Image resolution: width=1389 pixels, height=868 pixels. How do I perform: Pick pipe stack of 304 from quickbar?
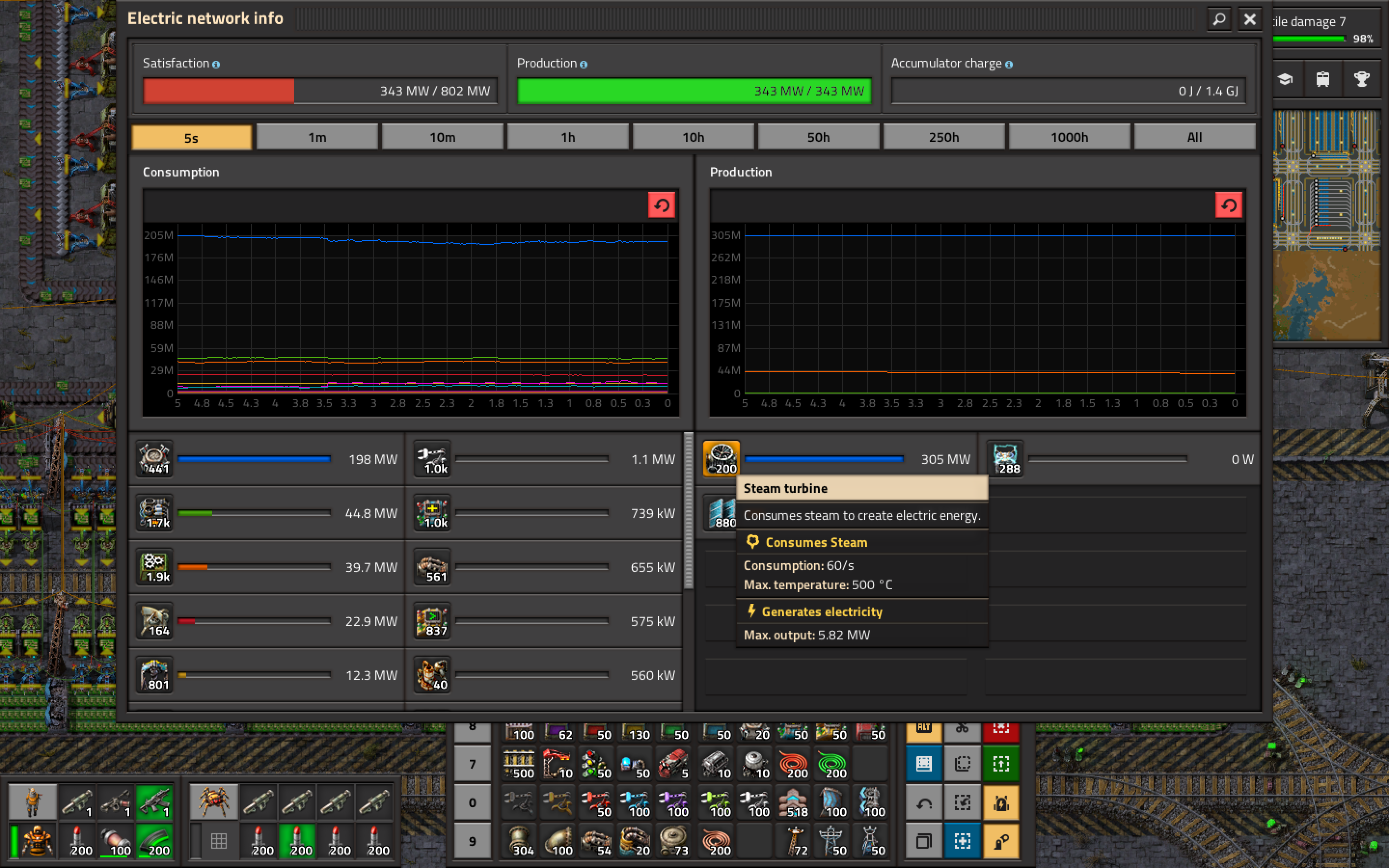[519, 841]
